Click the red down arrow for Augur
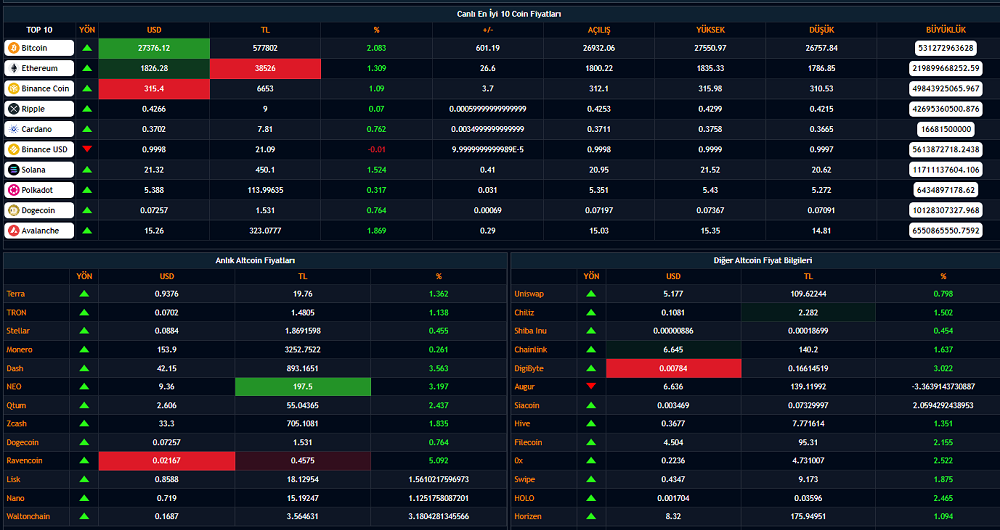 coord(591,386)
